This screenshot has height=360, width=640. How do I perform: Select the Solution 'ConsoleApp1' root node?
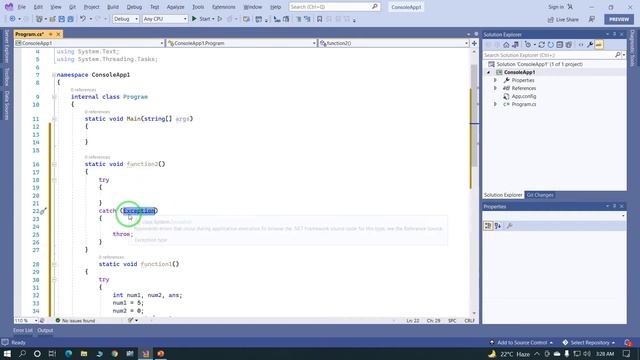click(539, 64)
